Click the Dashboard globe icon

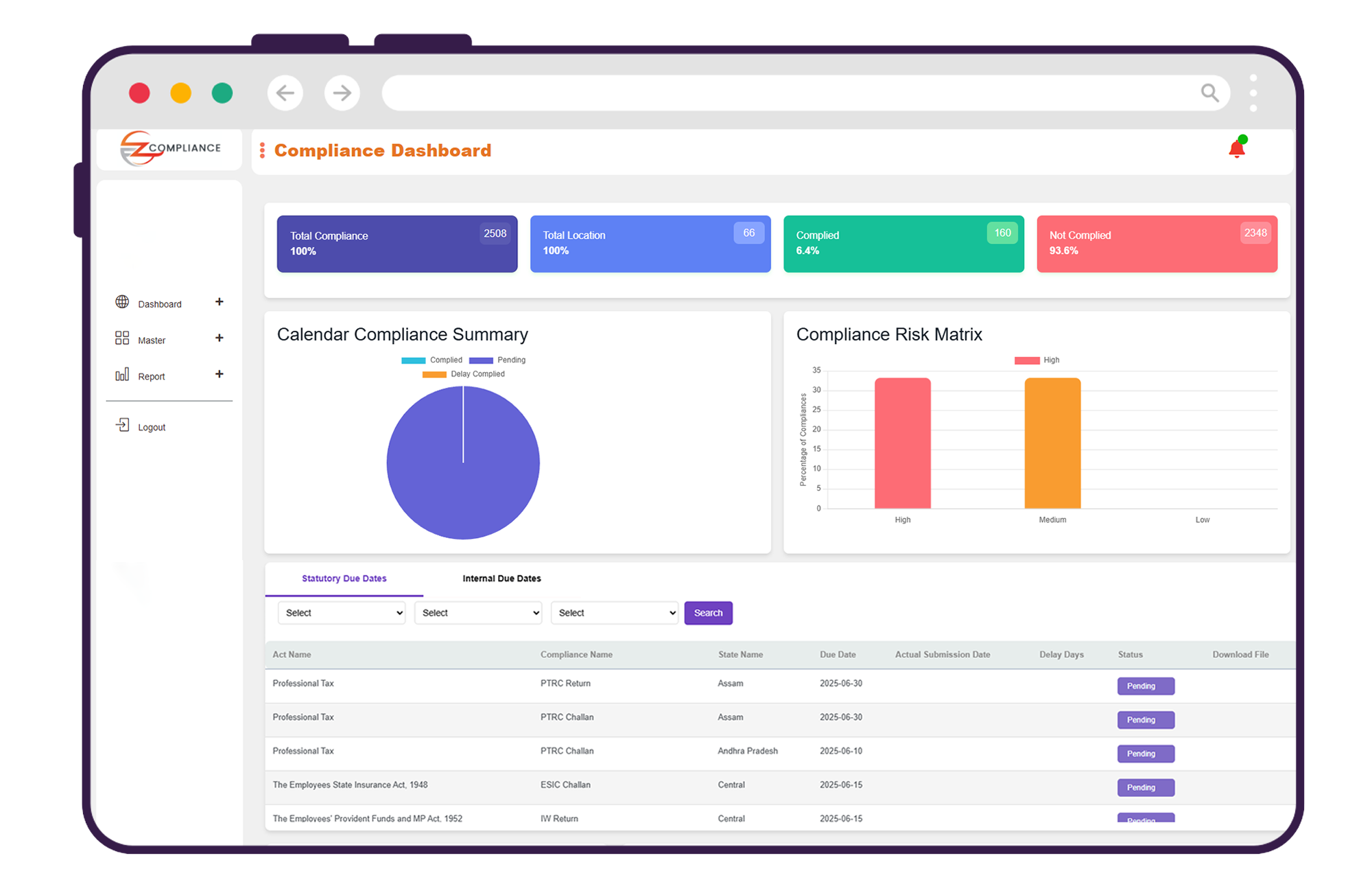122,302
